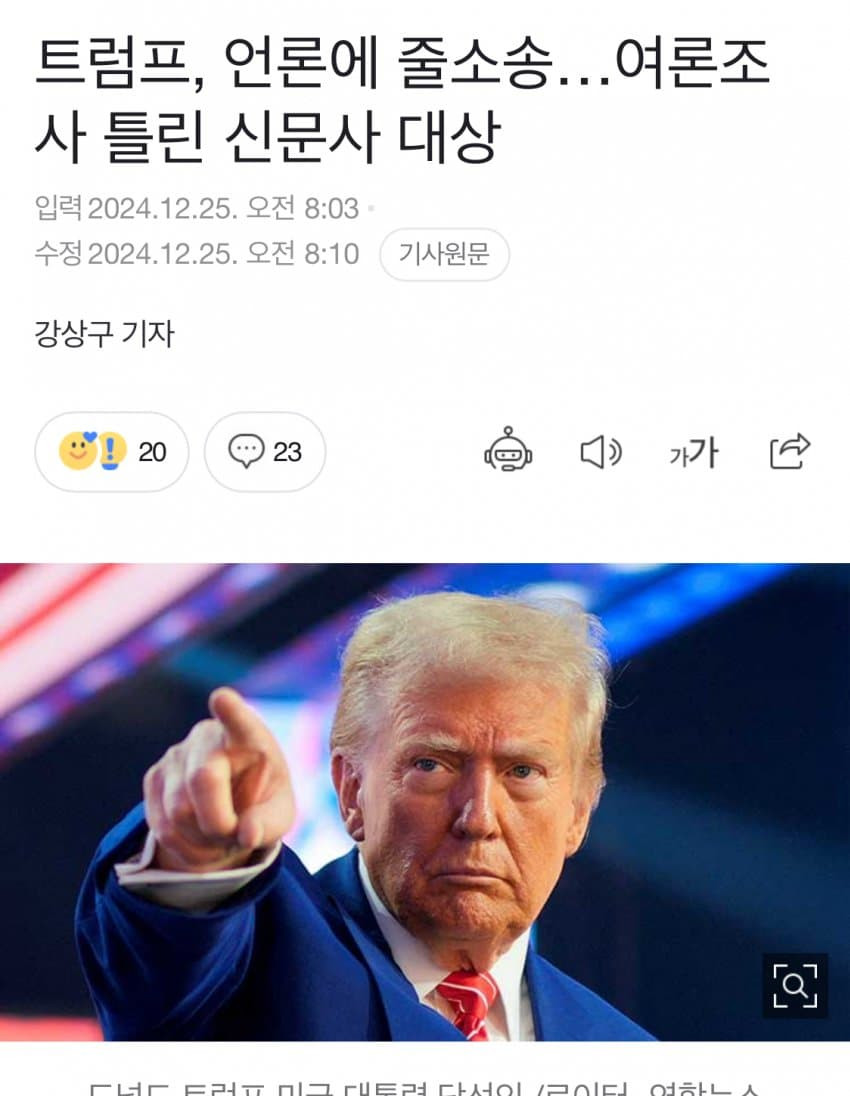Open the article photo
The height and width of the screenshot is (1096, 850).
[x=425, y=802]
